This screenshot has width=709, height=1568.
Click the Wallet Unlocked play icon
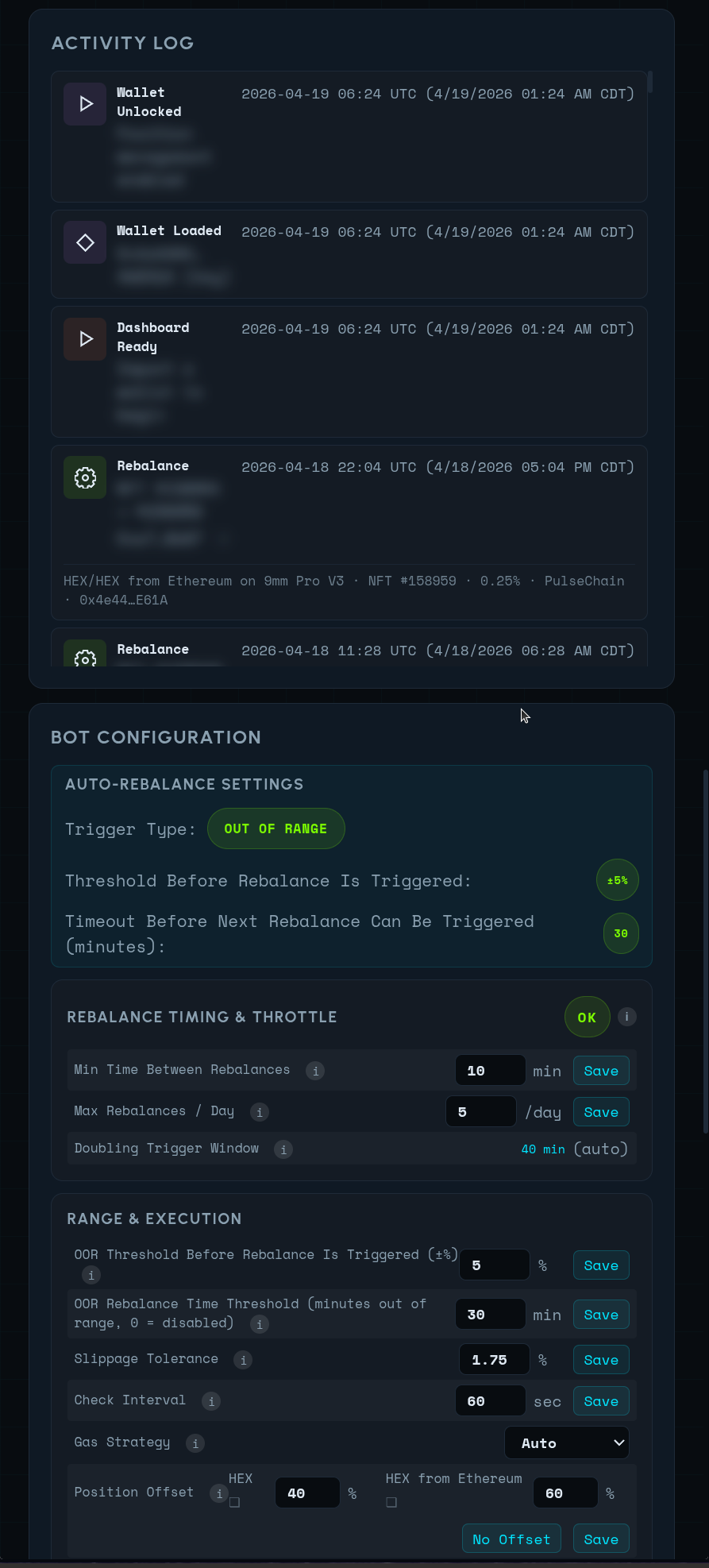(x=85, y=104)
